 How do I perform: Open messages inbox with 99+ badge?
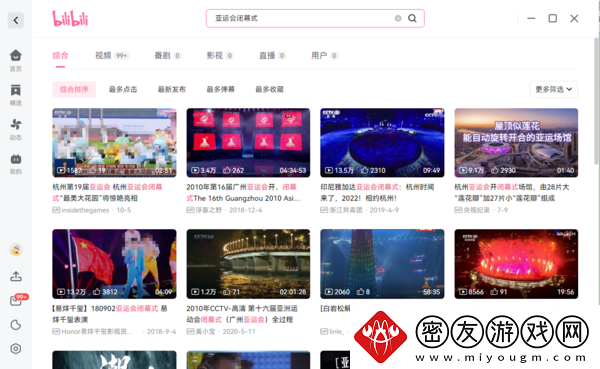point(17,300)
